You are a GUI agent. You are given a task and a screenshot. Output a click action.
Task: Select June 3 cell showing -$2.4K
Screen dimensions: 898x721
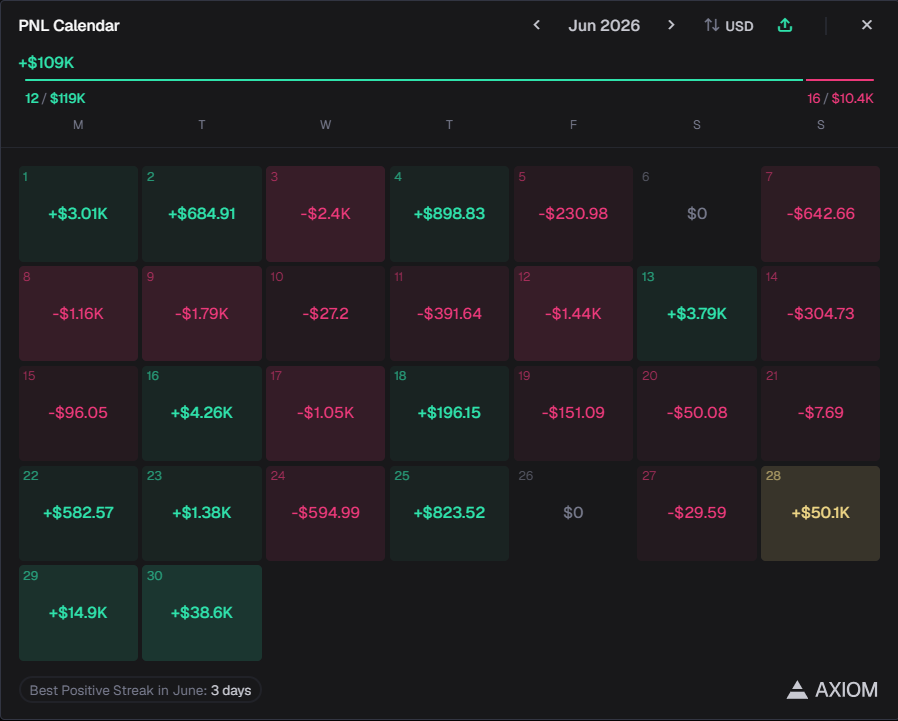(325, 214)
